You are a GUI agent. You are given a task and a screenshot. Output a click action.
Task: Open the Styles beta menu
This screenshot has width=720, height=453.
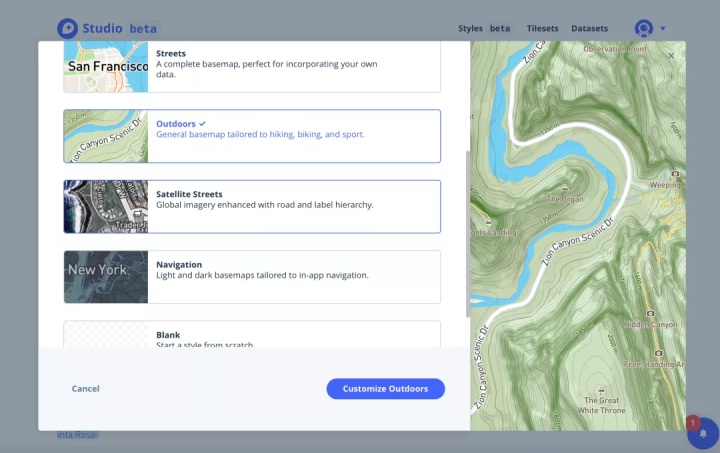(x=484, y=28)
